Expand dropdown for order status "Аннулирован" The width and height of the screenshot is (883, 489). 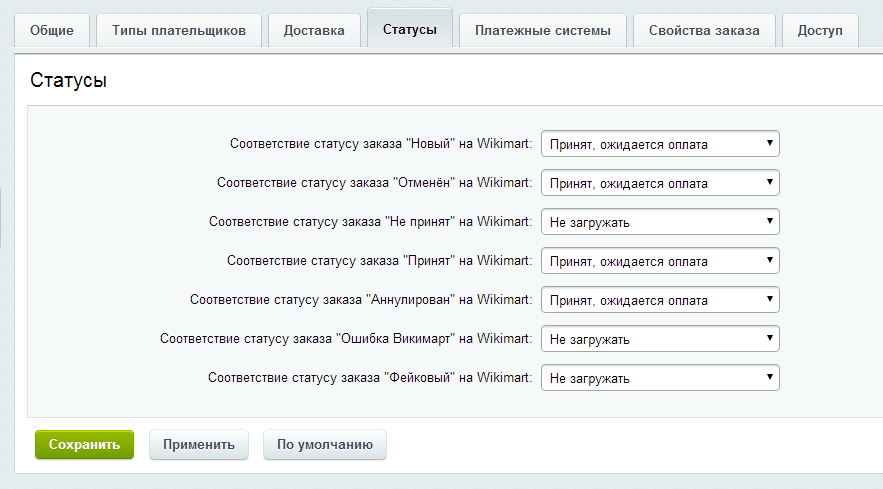(660, 300)
